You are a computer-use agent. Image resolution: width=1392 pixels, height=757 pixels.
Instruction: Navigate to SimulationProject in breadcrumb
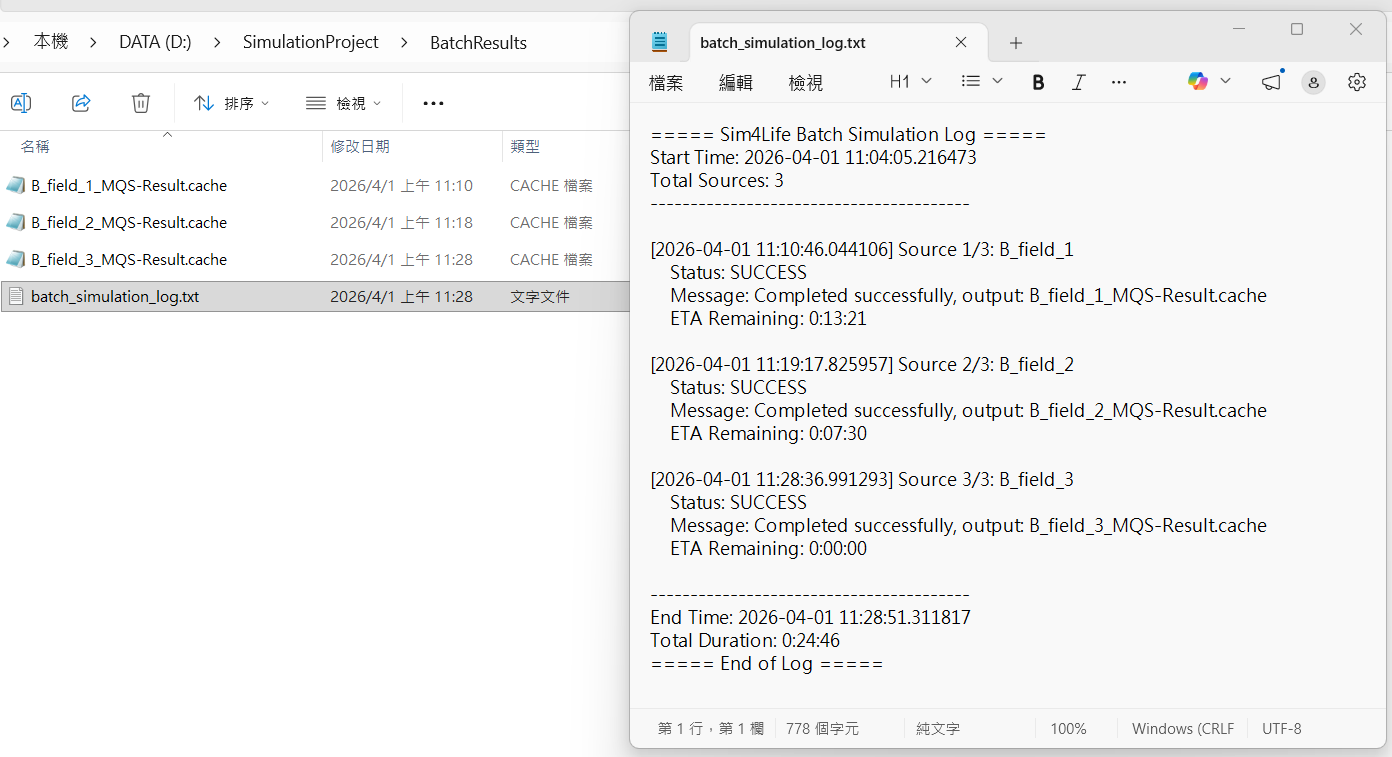[310, 42]
